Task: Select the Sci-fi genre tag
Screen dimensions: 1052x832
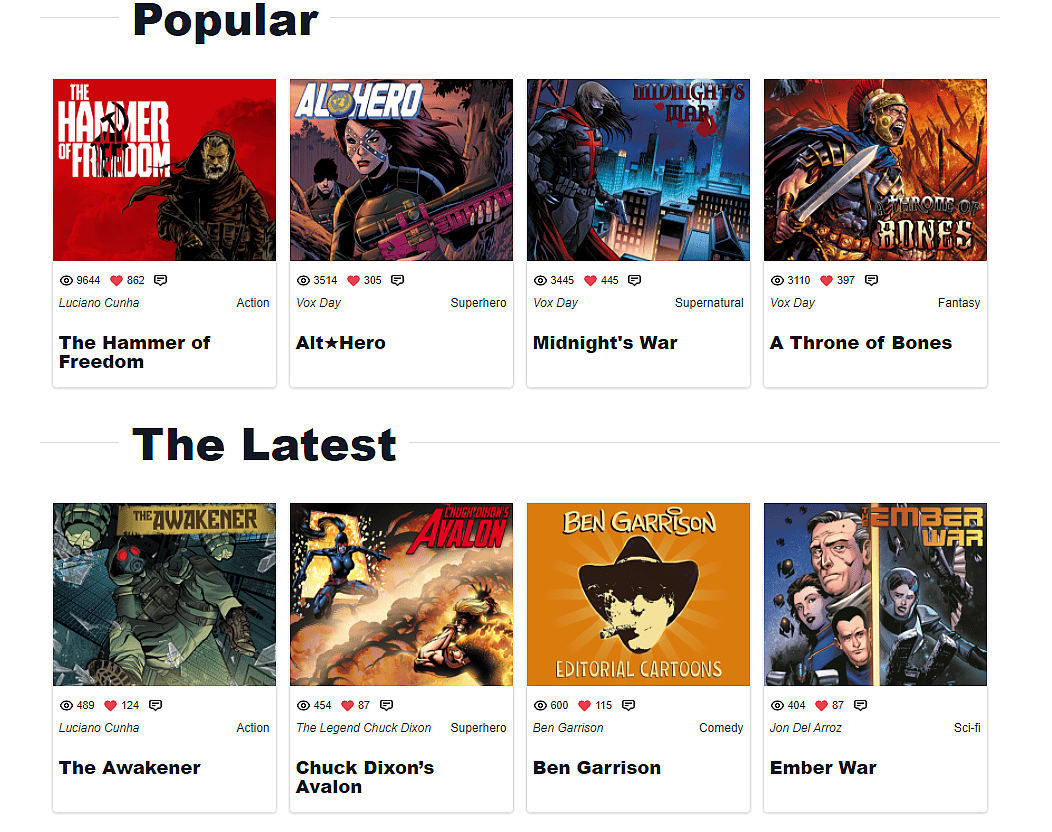Action: coord(967,727)
